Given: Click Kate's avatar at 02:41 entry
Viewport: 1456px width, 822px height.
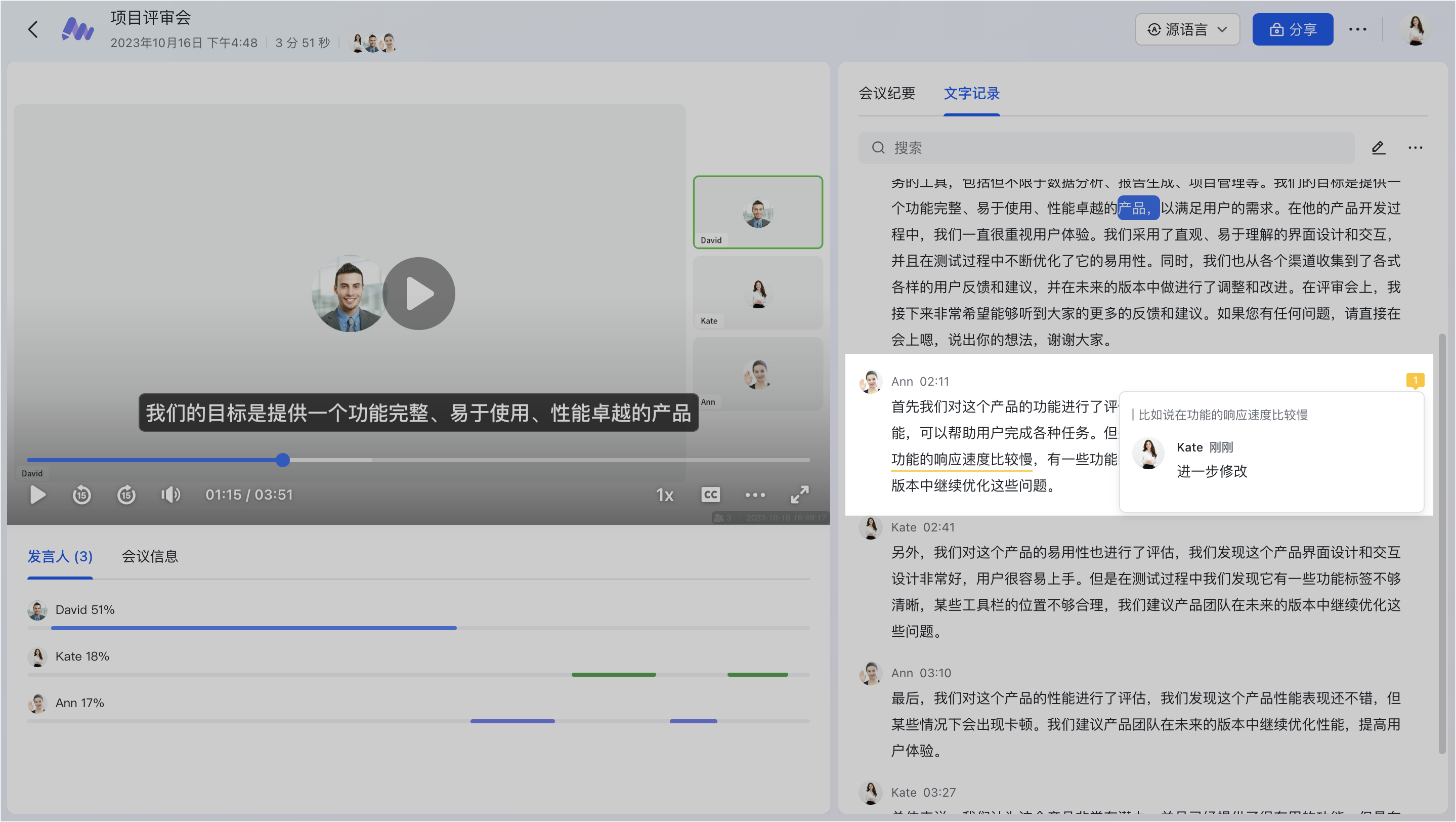Looking at the screenshot, I should pos(871,527).
